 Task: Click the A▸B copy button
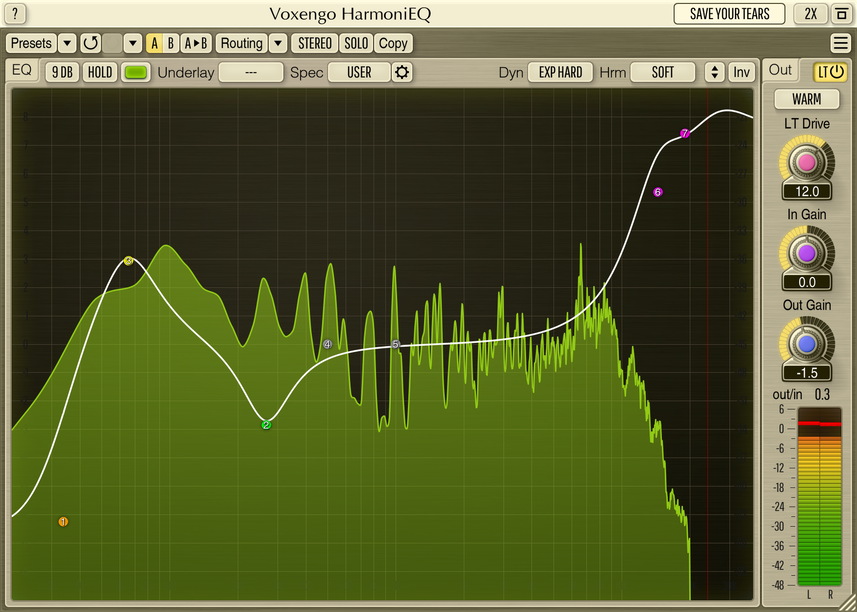tap(196, 44)
